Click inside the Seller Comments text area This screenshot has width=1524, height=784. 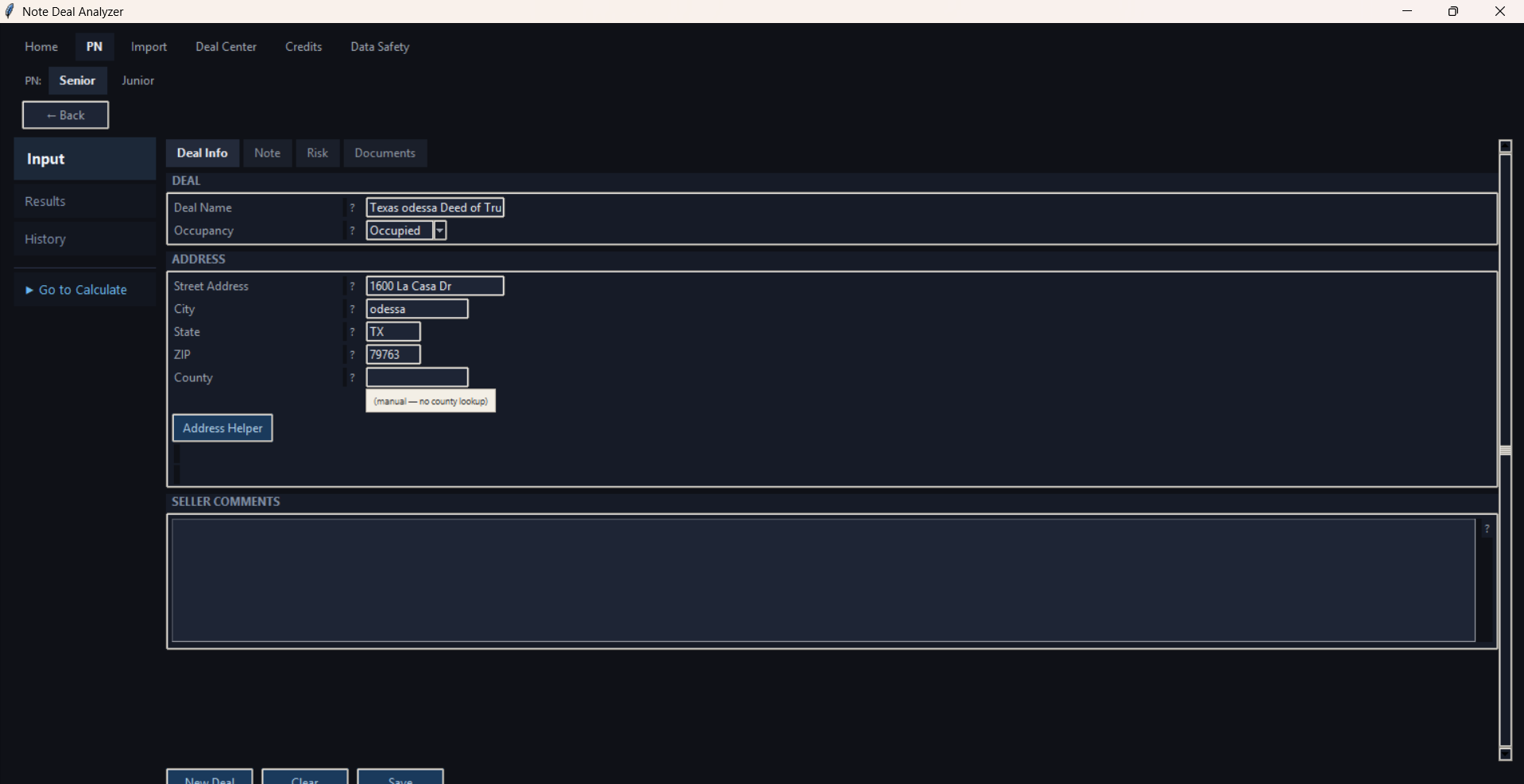point(823,581)
